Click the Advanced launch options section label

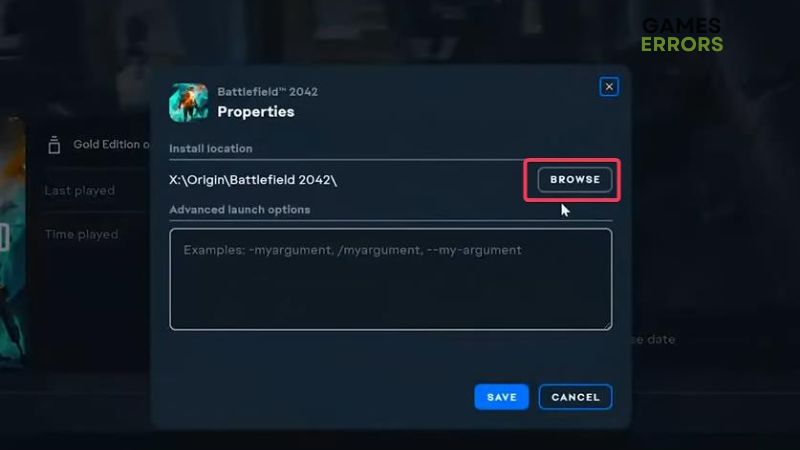239,210
